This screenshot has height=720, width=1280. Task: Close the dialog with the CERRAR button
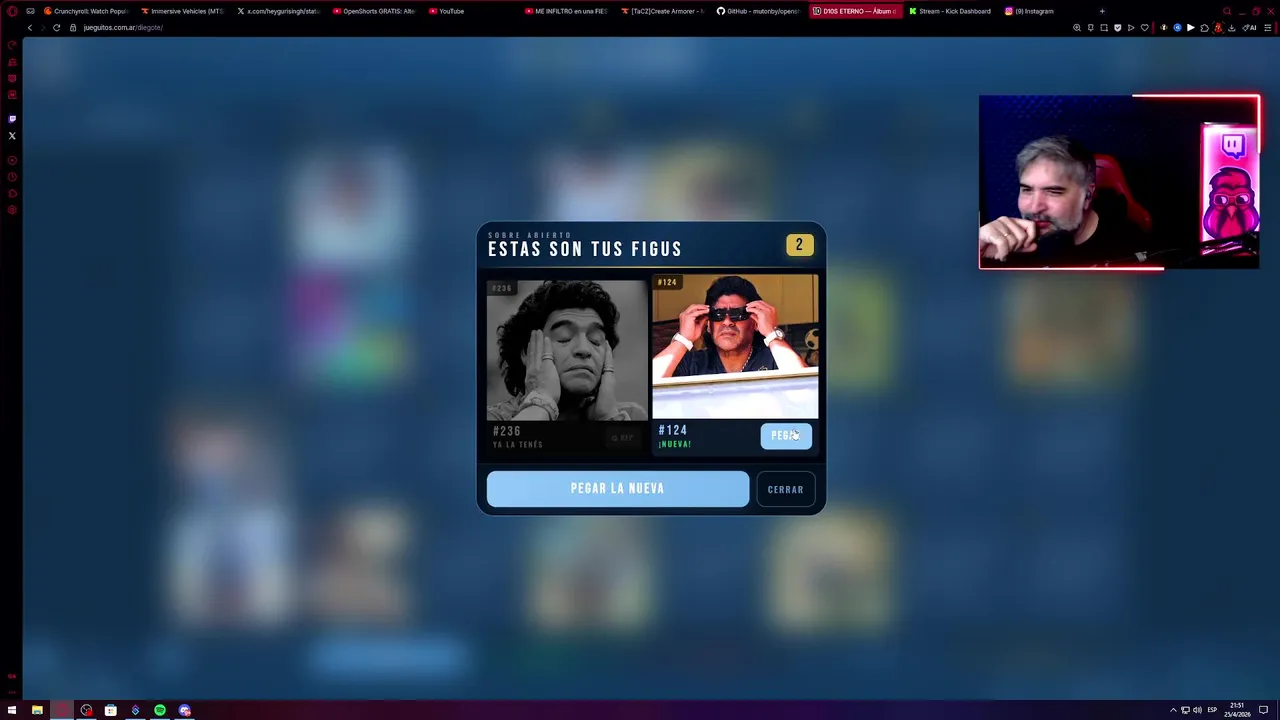tap(785, 490)
